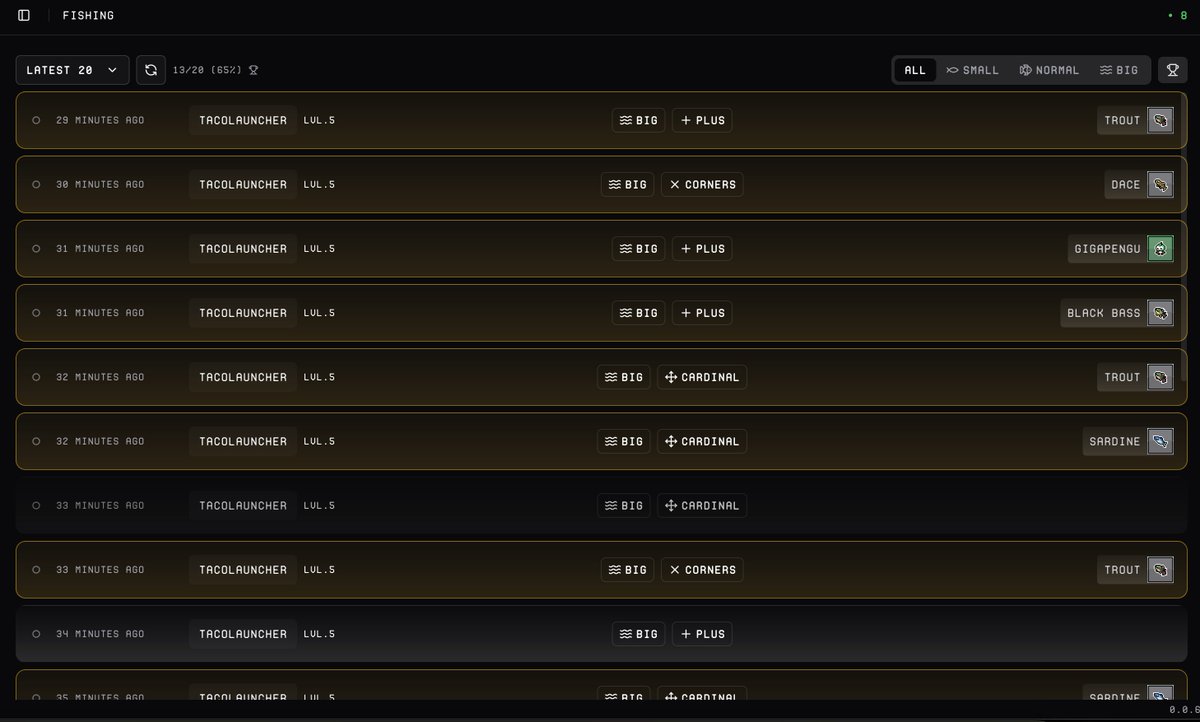The image size is (1200, 722).
Task: Click the Fishing page title
Action: tap(88, 15)
